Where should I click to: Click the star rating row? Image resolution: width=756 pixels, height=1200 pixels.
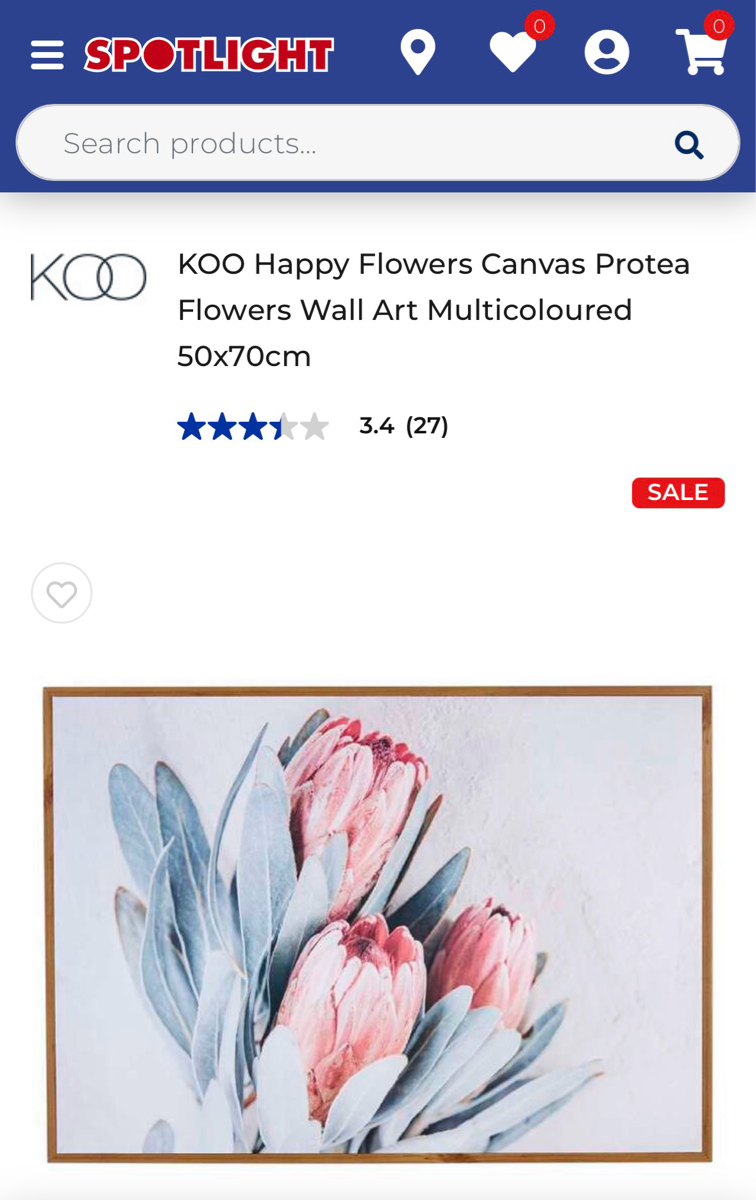pos(253,427)
